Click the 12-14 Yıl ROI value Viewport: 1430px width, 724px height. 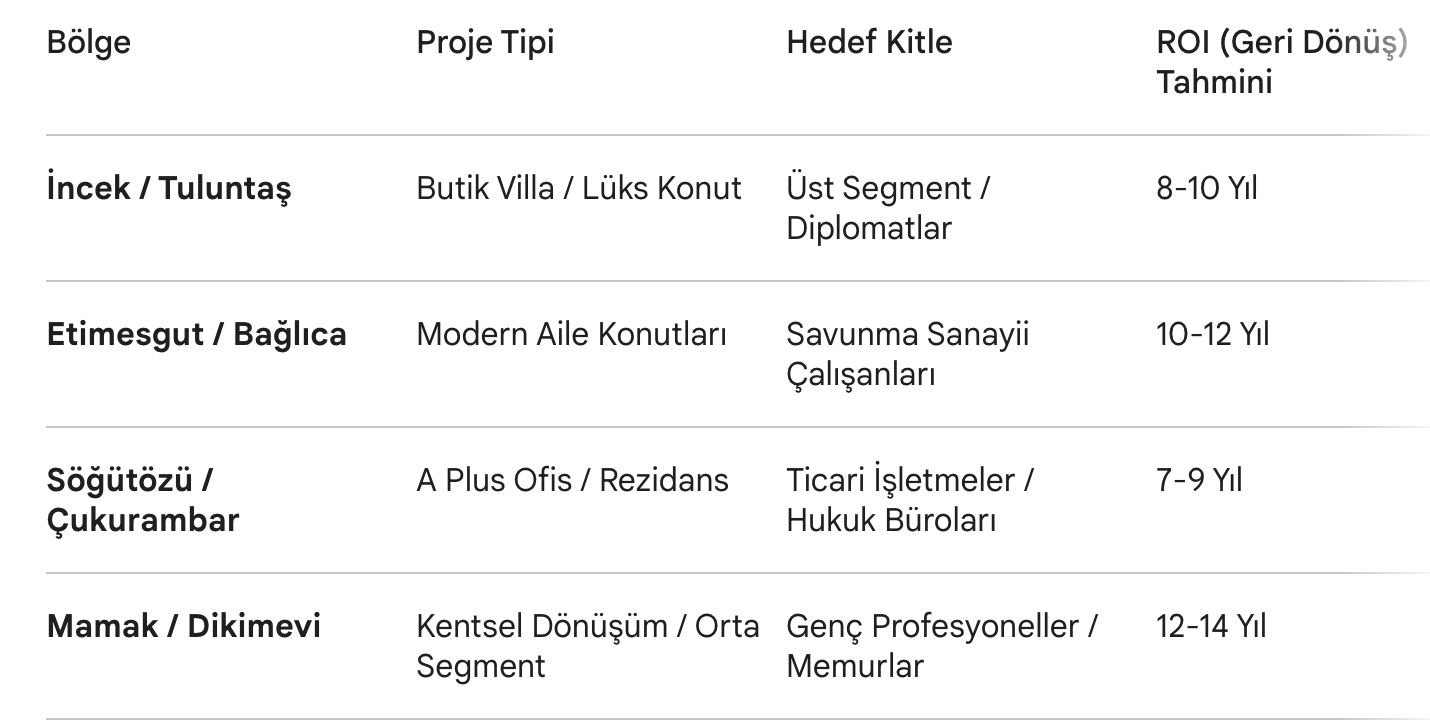tap(1211, 626)
